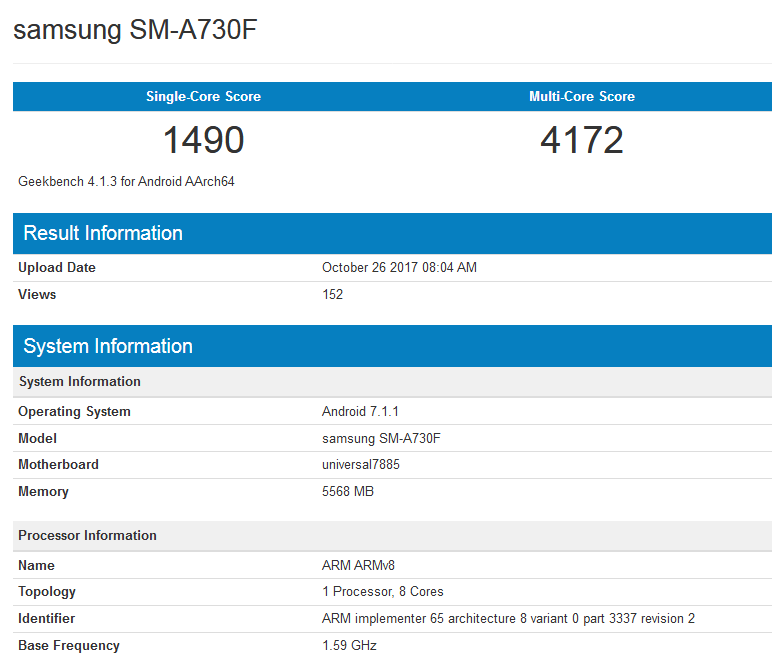Select the Operating System label
781x664 pixels.
74,412
